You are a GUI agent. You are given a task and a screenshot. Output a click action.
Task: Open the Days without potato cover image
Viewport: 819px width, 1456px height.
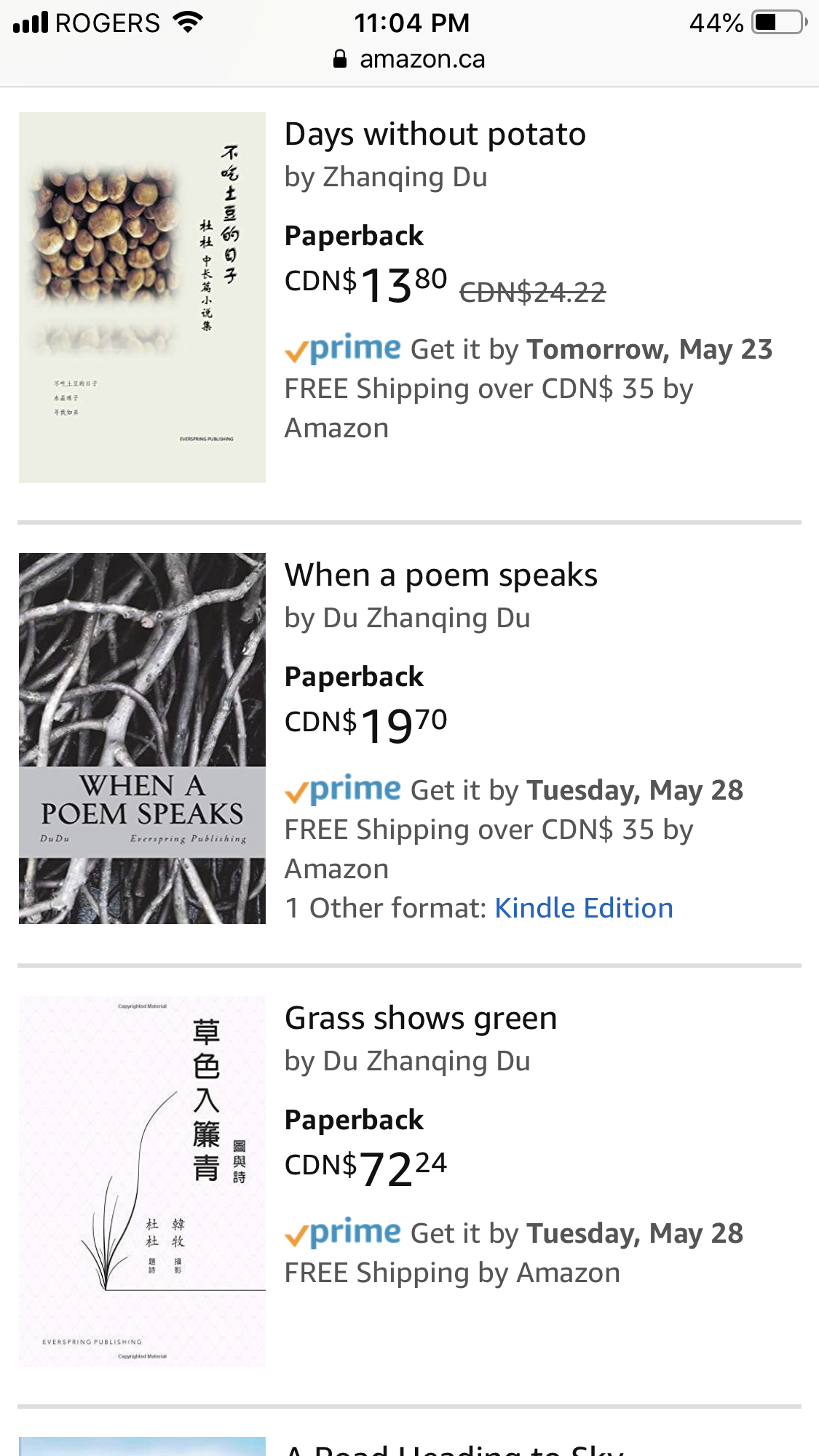(142, 297)
